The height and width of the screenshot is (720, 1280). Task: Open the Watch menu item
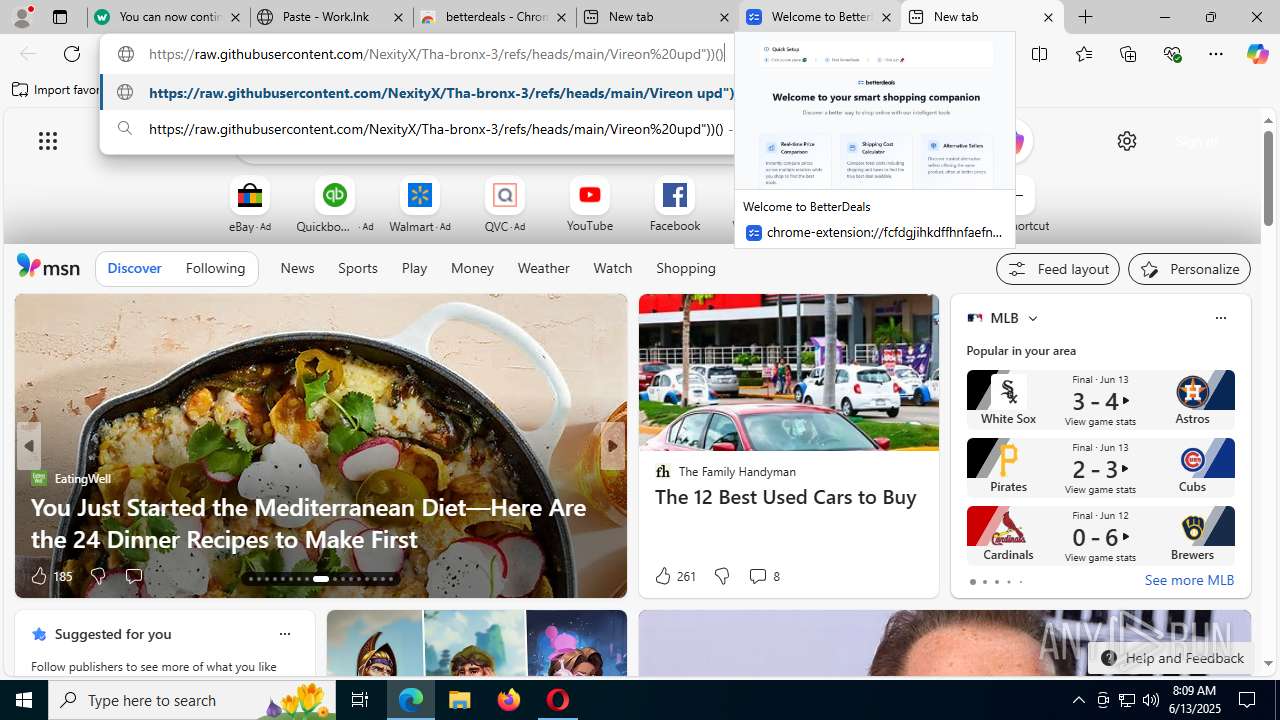pyautogui.click(x=612, y=268)
